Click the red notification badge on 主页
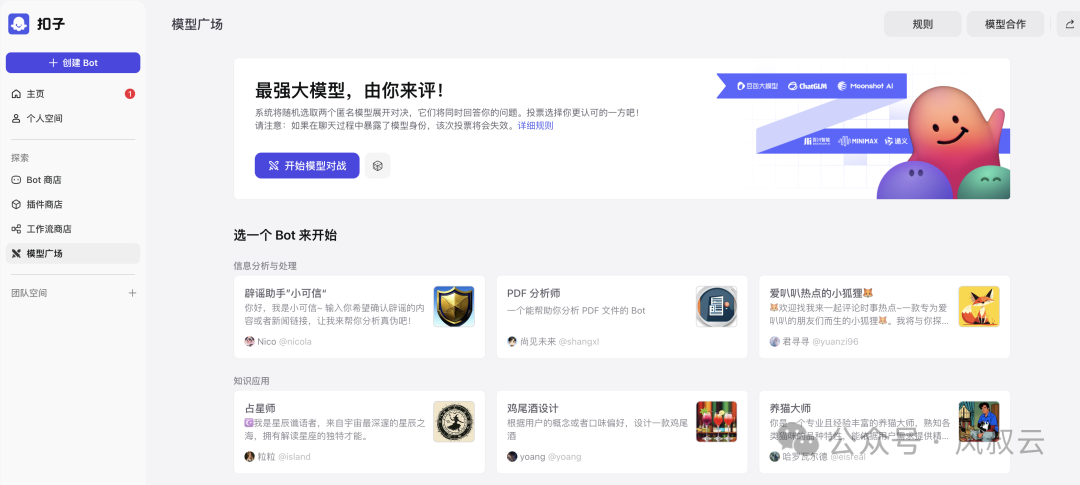1080x485 pixels. click(x=130, y=94)
